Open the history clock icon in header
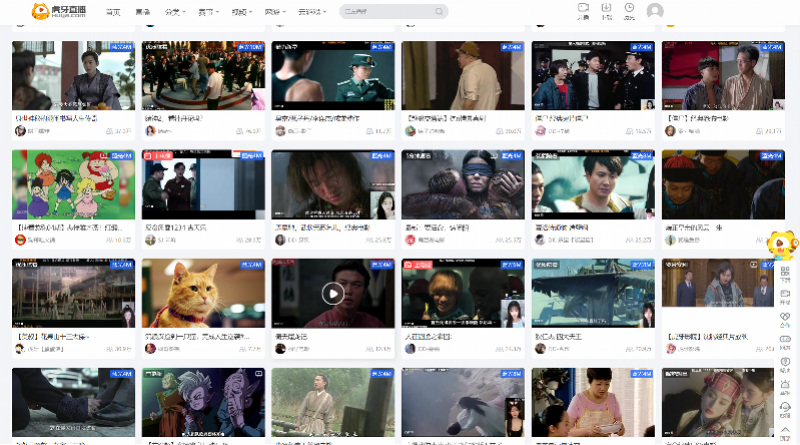 [x=629, y=8]
